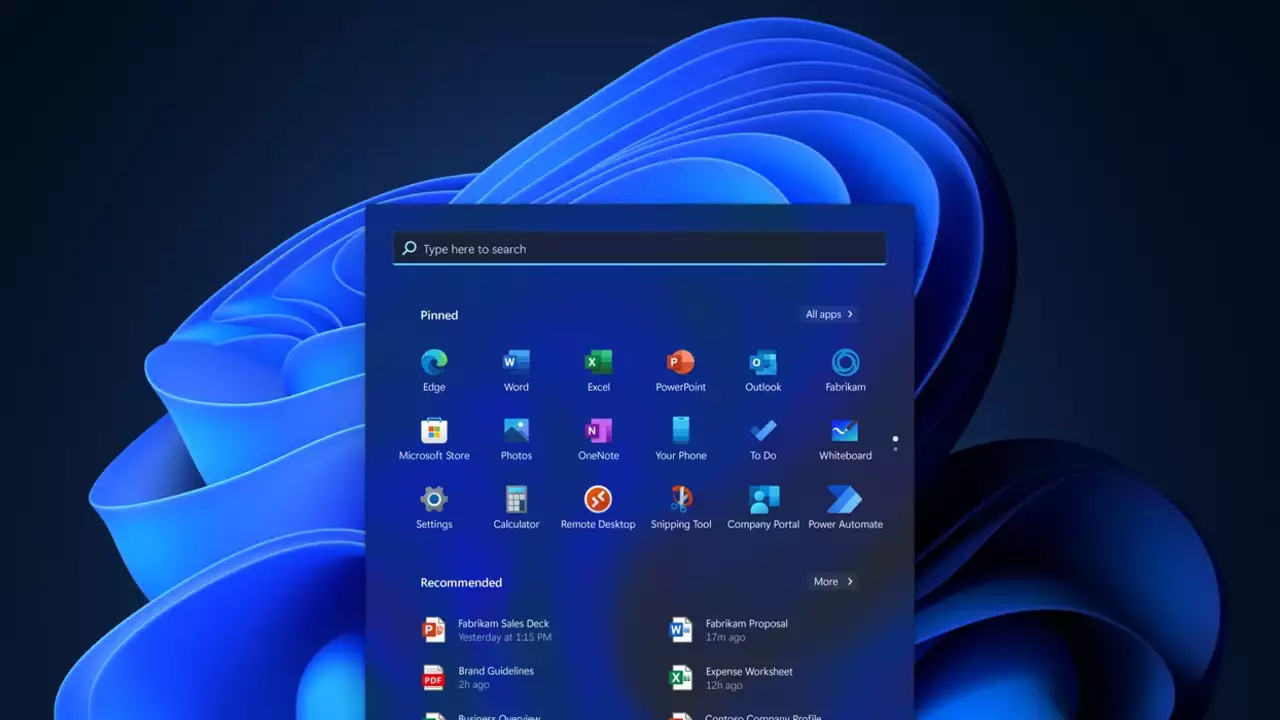The width and height of the screenshot is (1280, 720).
Task: Open the Edge browser from Pinned
Action: [434, 370]
